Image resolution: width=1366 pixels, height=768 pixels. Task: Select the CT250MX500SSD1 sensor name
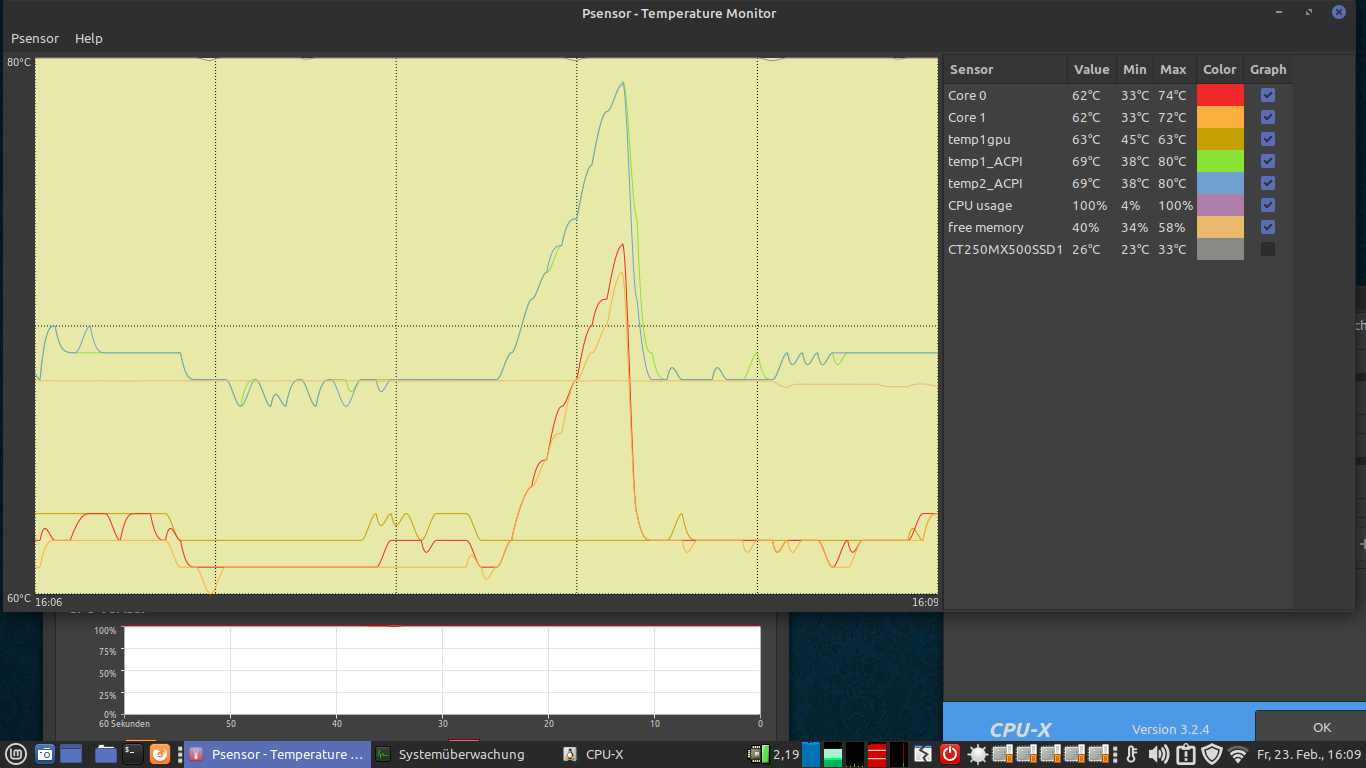[x=1005, y=249]
